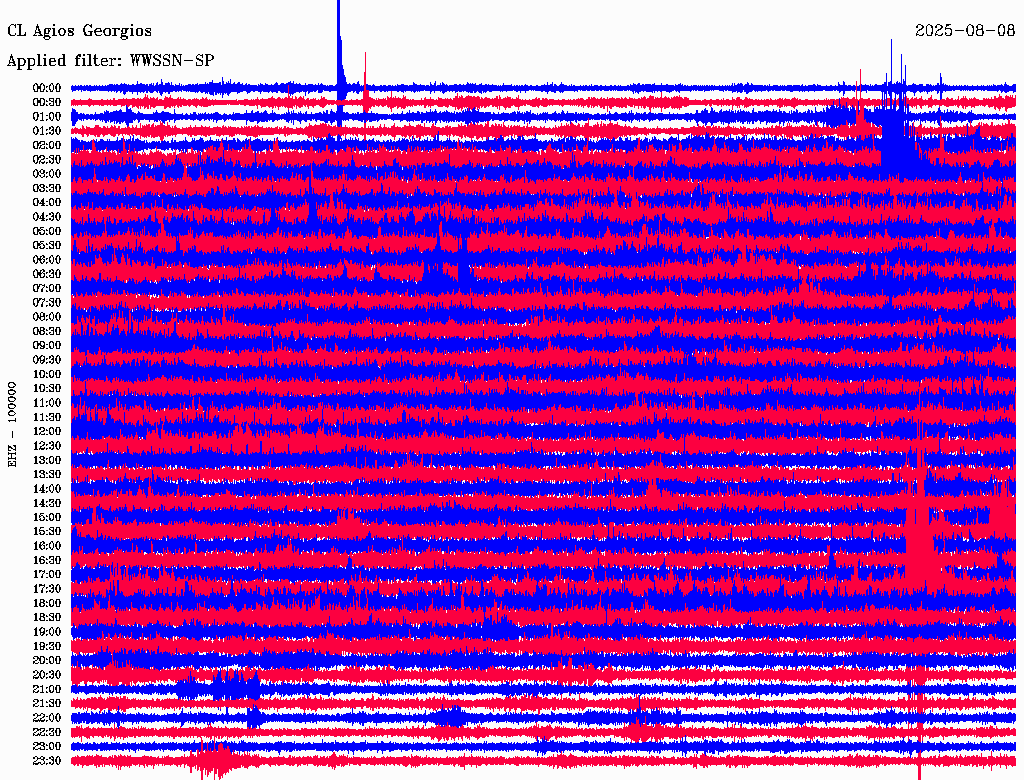Select the 17:30 time label

pyautogui.click(x=47, y=589)
